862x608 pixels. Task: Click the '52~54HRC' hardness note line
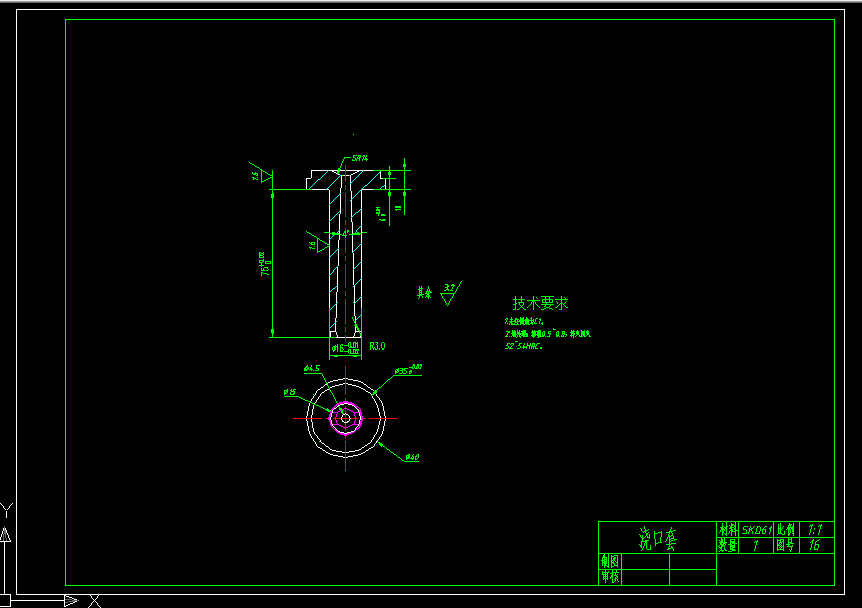(x=523, y=346)
